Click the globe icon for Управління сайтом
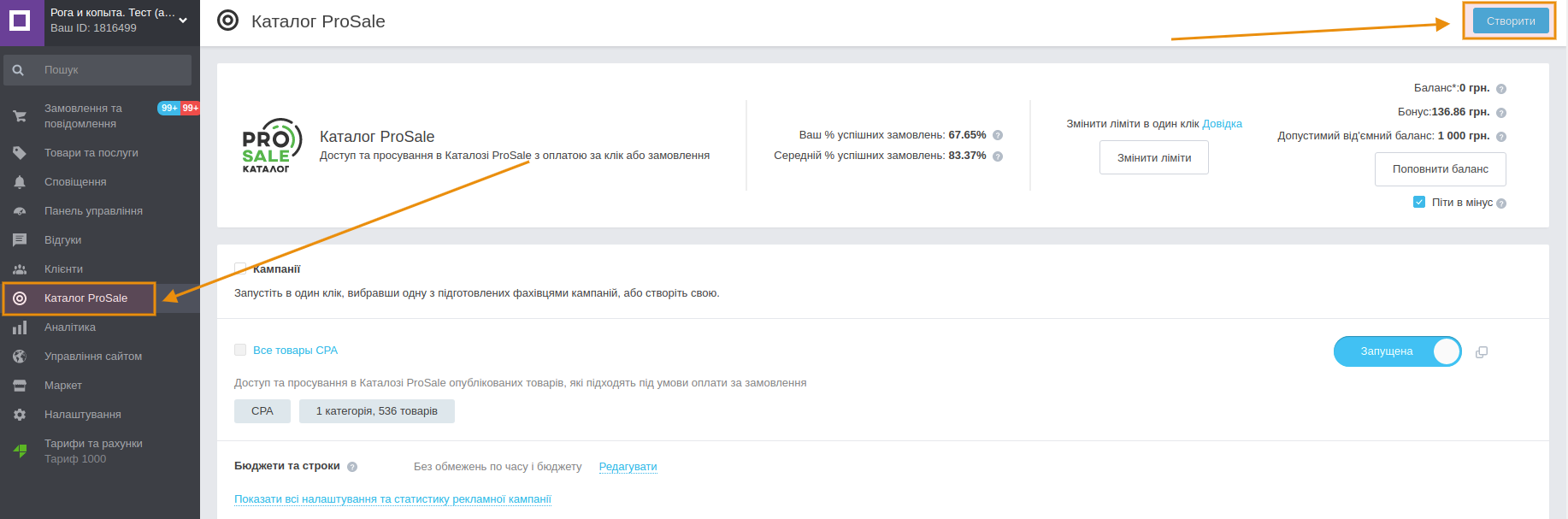The height and width of the screenshot is (519, 1568). tap(20, 357)
